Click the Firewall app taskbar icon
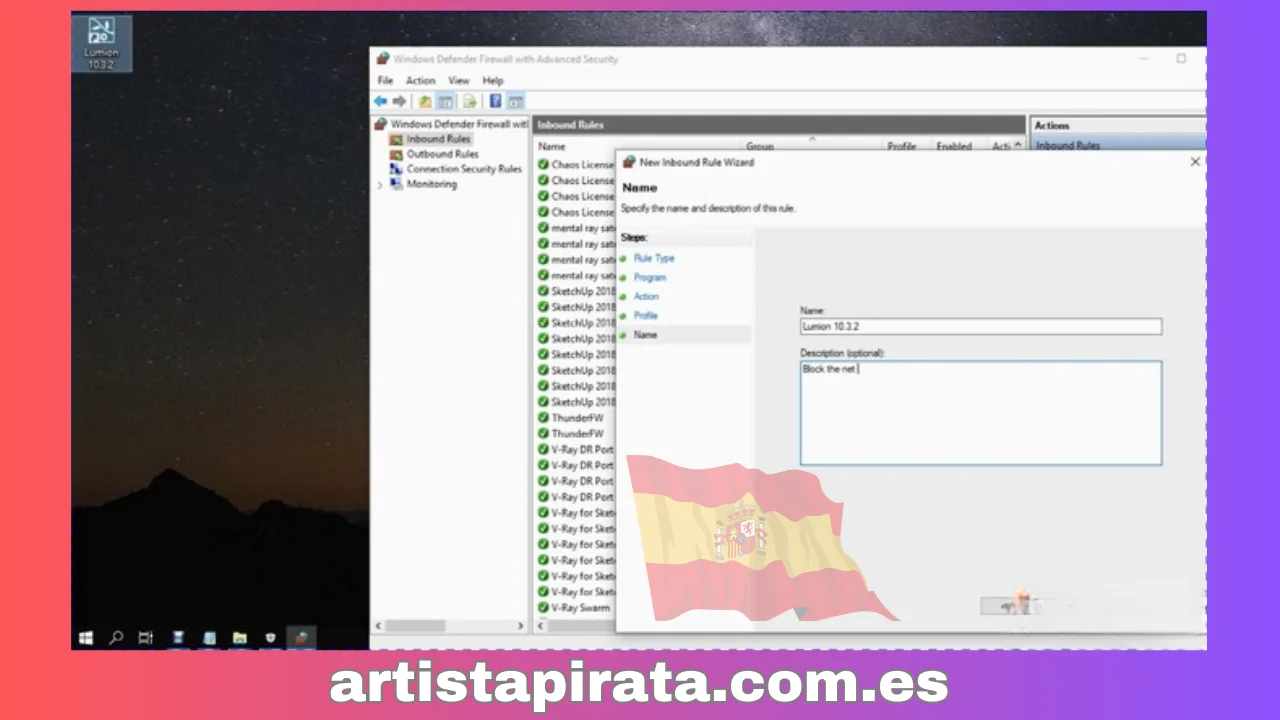 (301, 637)
